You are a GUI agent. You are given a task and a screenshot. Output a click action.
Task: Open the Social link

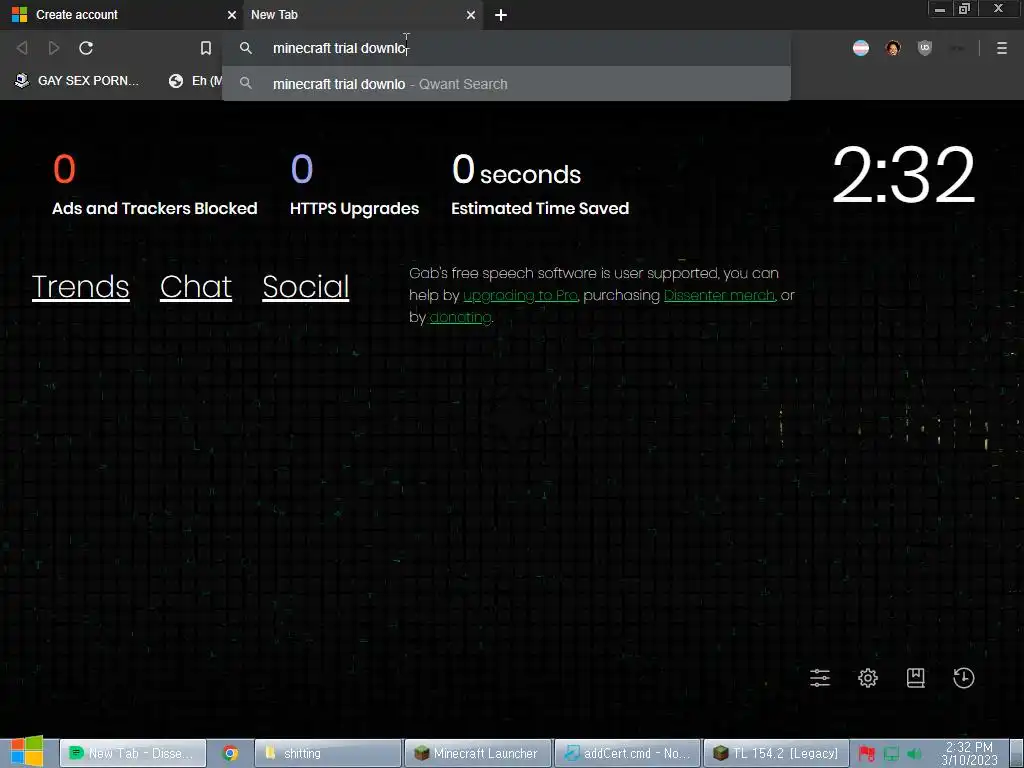coord(306,287)
